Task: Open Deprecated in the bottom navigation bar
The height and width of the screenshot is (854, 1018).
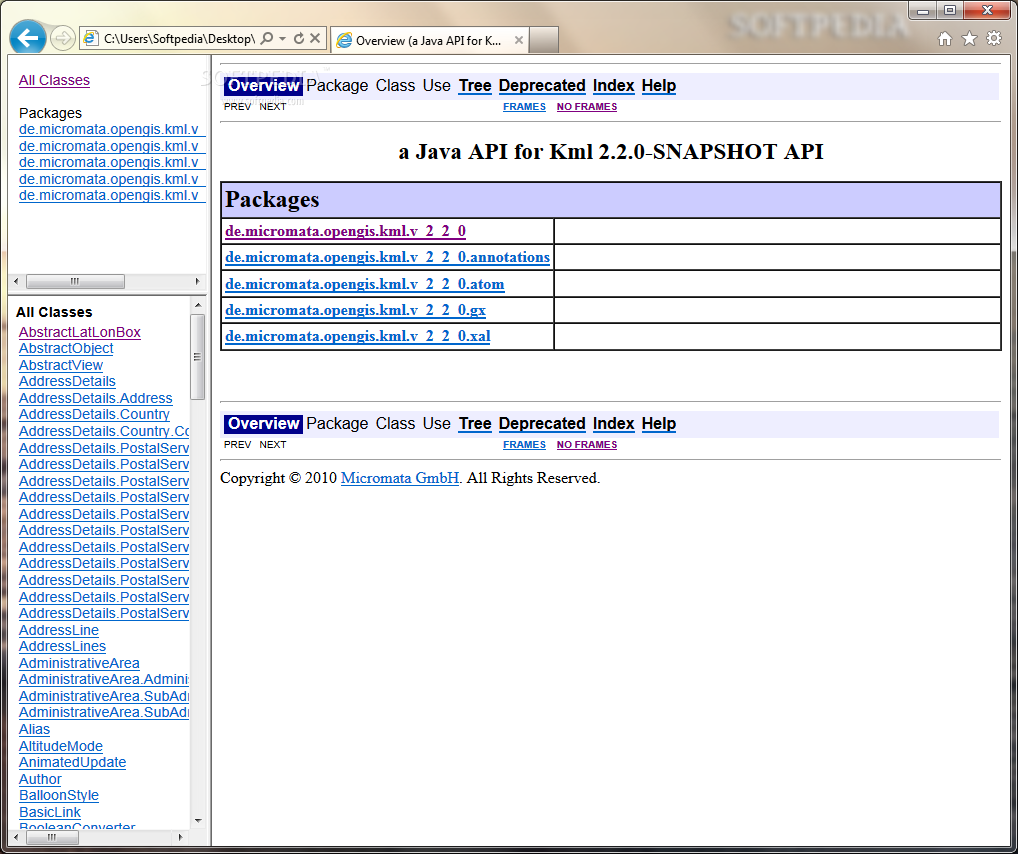Action: pyautogui.click(x=542, y=423)
